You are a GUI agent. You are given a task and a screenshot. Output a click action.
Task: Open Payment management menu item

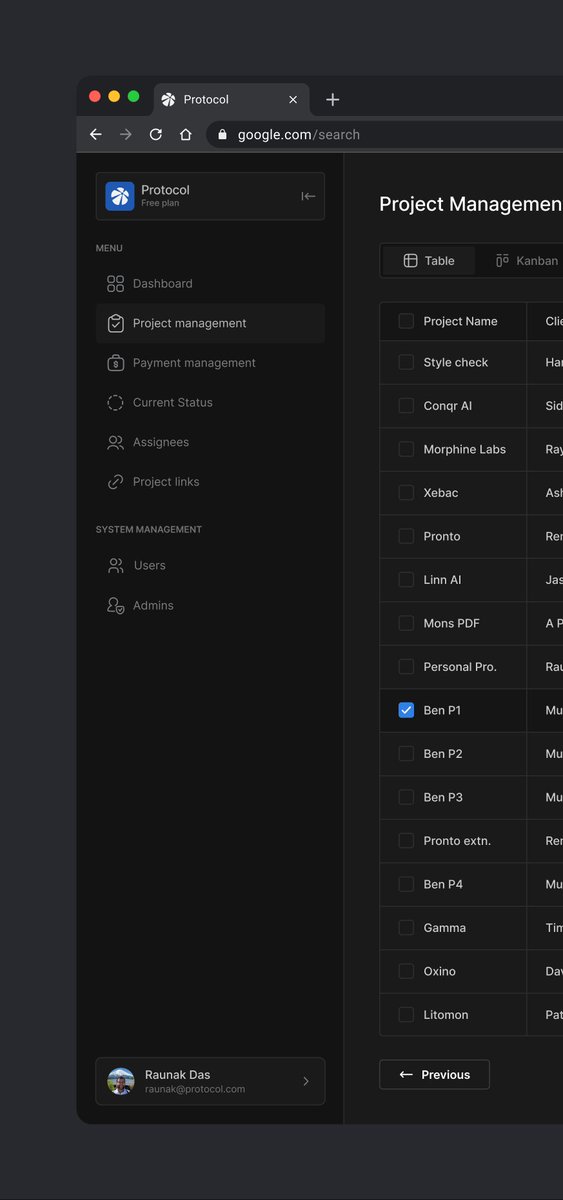tap(210, 363)
